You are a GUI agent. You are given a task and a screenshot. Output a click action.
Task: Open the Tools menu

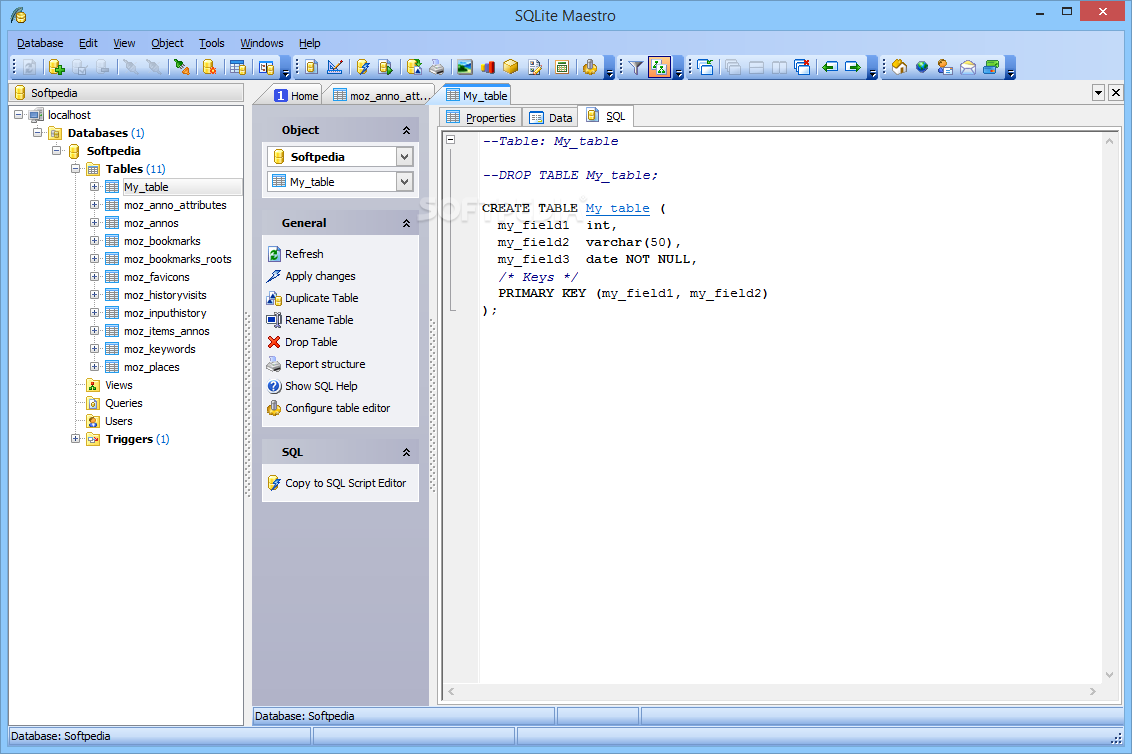tap(211, 43)
